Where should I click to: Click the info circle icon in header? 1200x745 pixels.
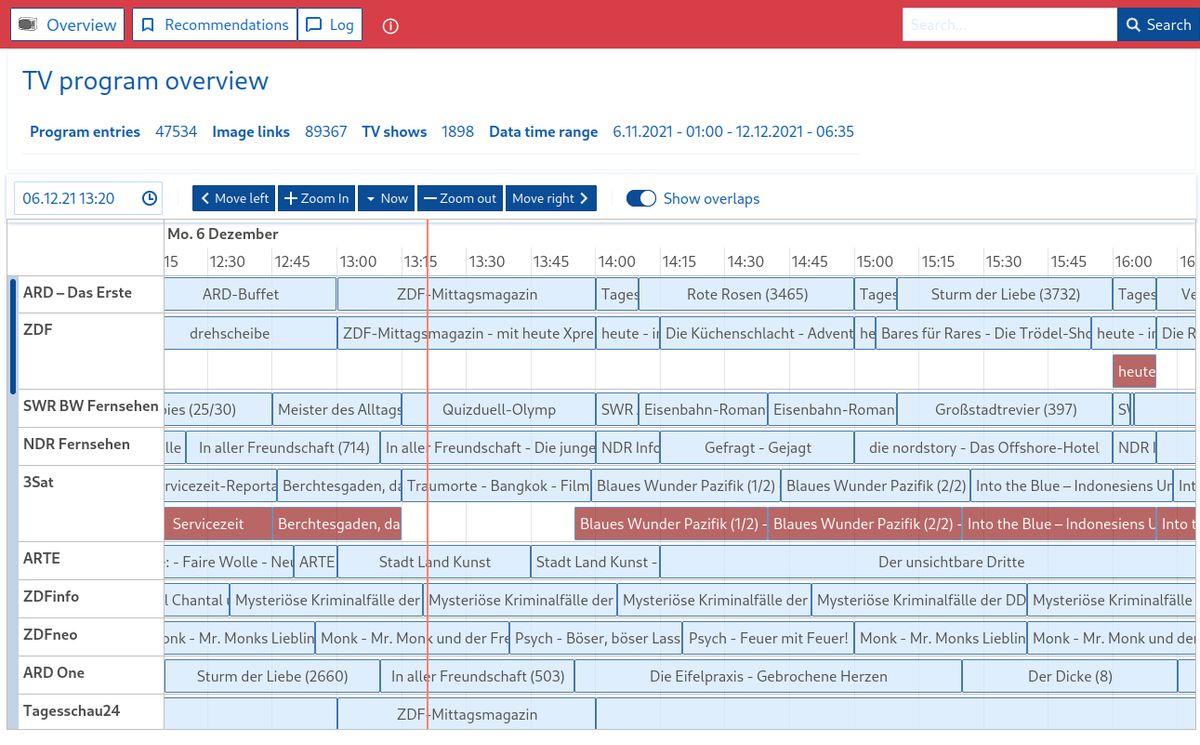pyautogui.click(x=391, y=26)
